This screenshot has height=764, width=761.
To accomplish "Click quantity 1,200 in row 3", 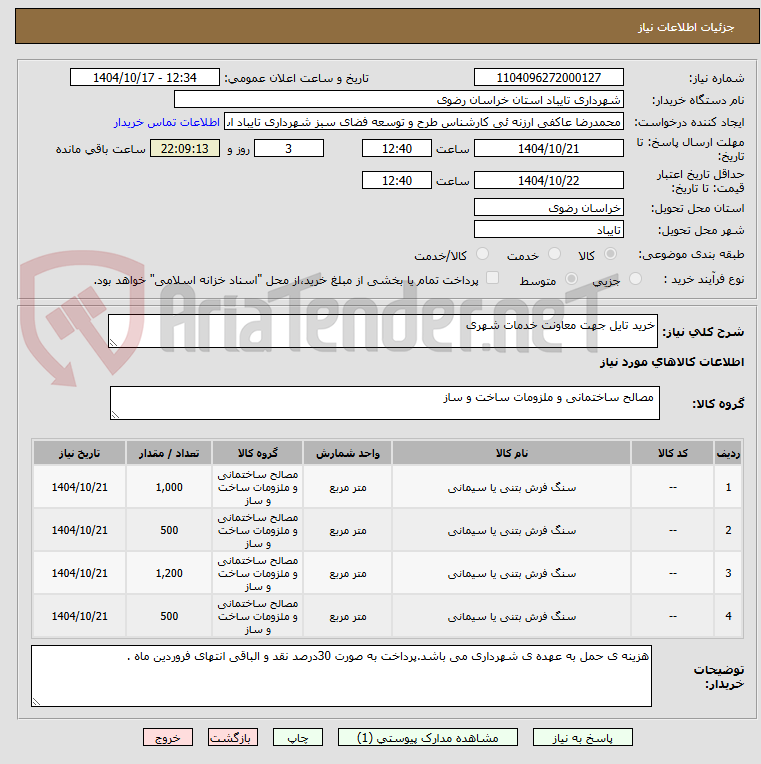I will point(169,573).
